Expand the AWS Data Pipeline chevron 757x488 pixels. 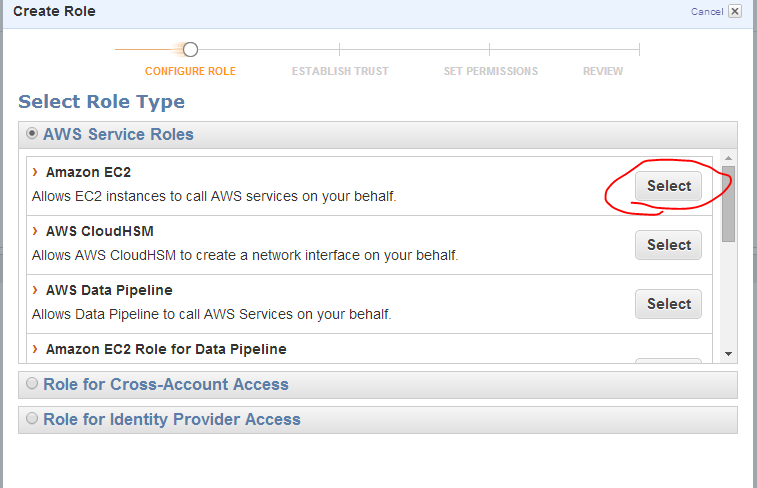pyautogui.click(x=35, y=290)
